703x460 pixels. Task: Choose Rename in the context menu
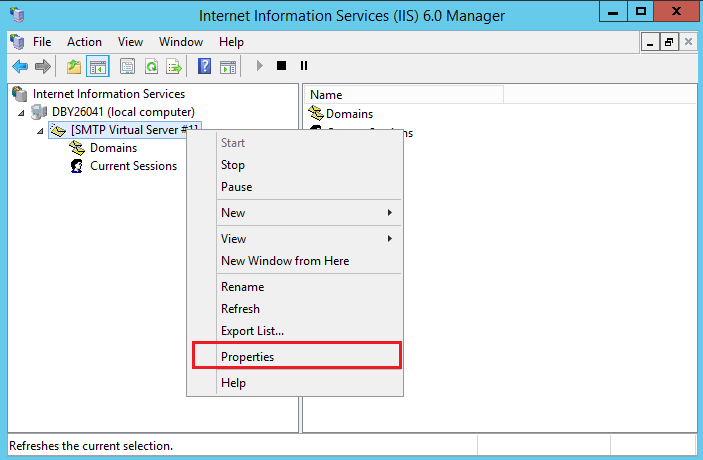click(295, 287)
